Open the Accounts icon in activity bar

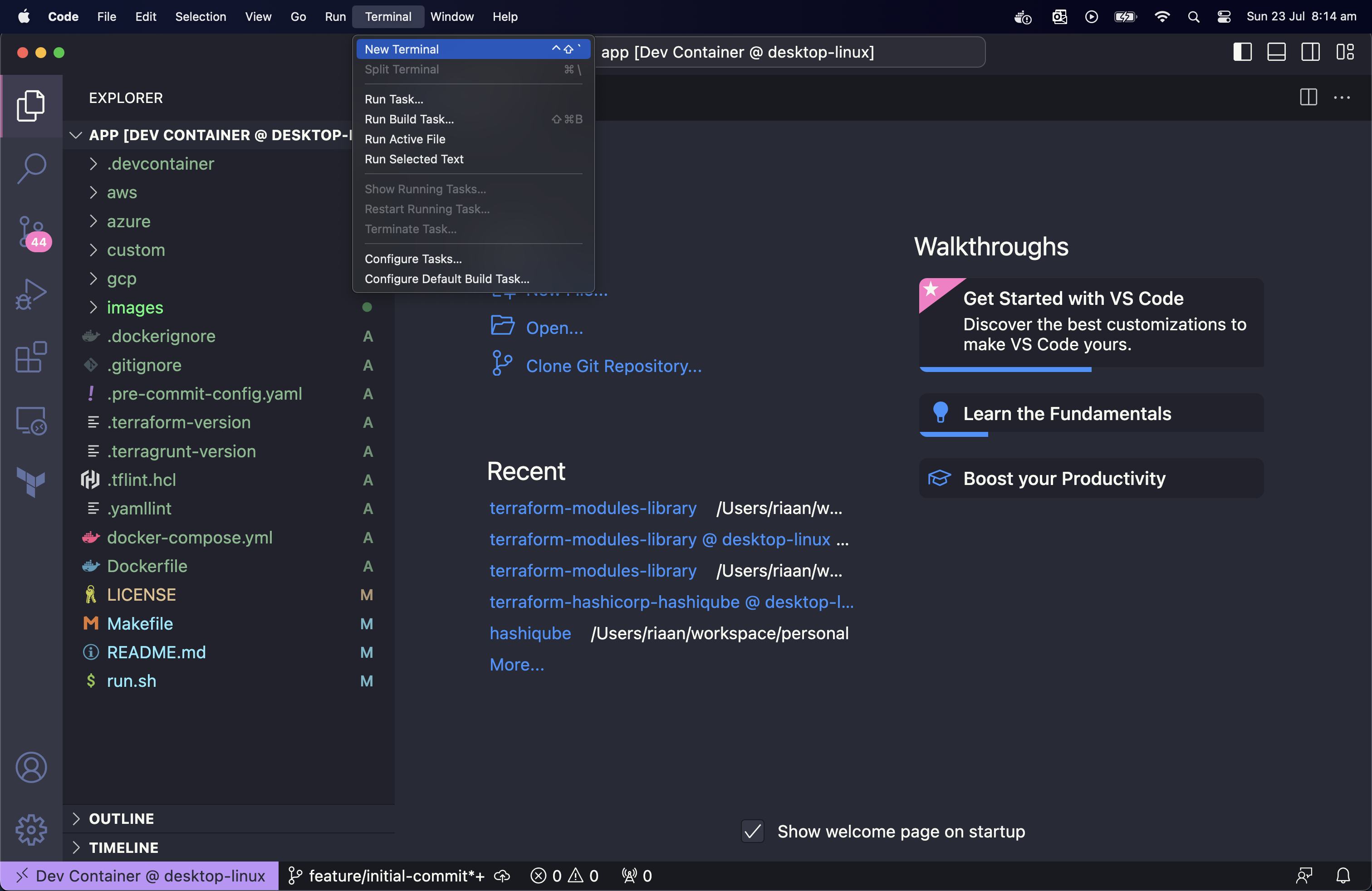click(31, 767)
